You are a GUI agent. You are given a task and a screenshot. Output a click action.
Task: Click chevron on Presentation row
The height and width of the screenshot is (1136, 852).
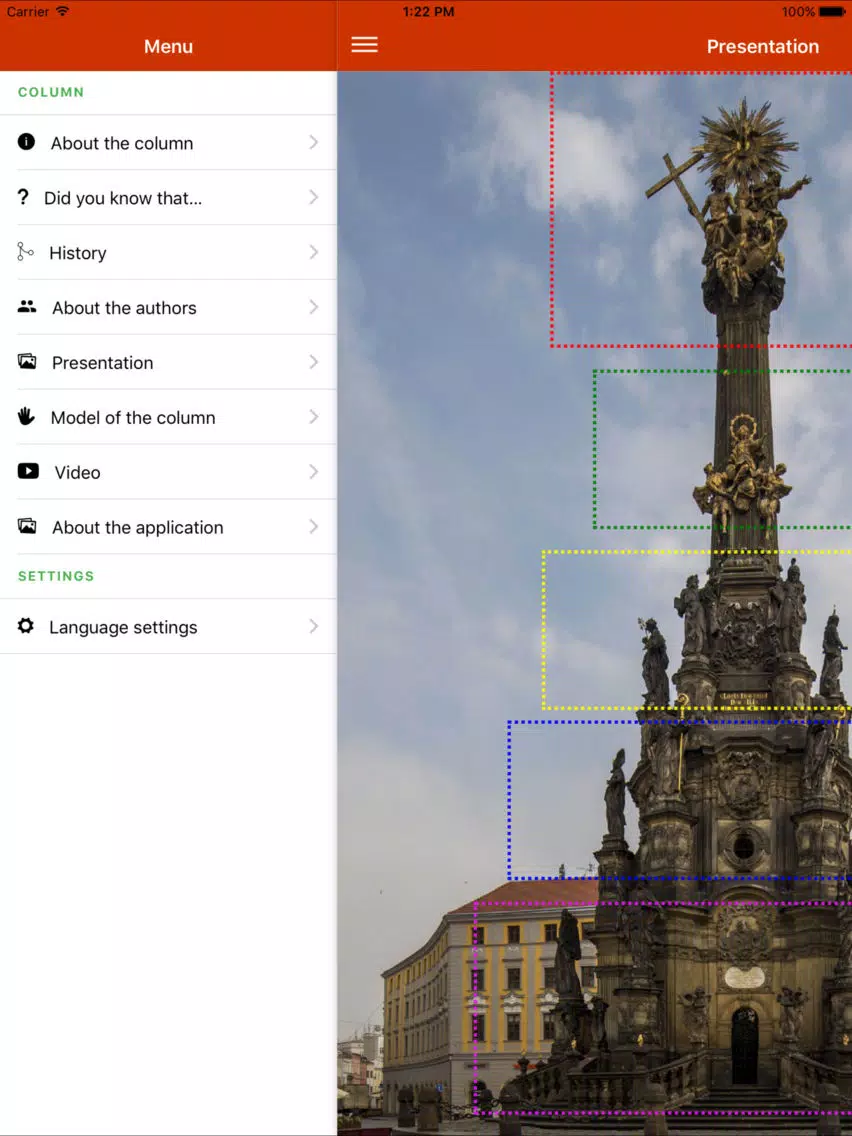314,362
